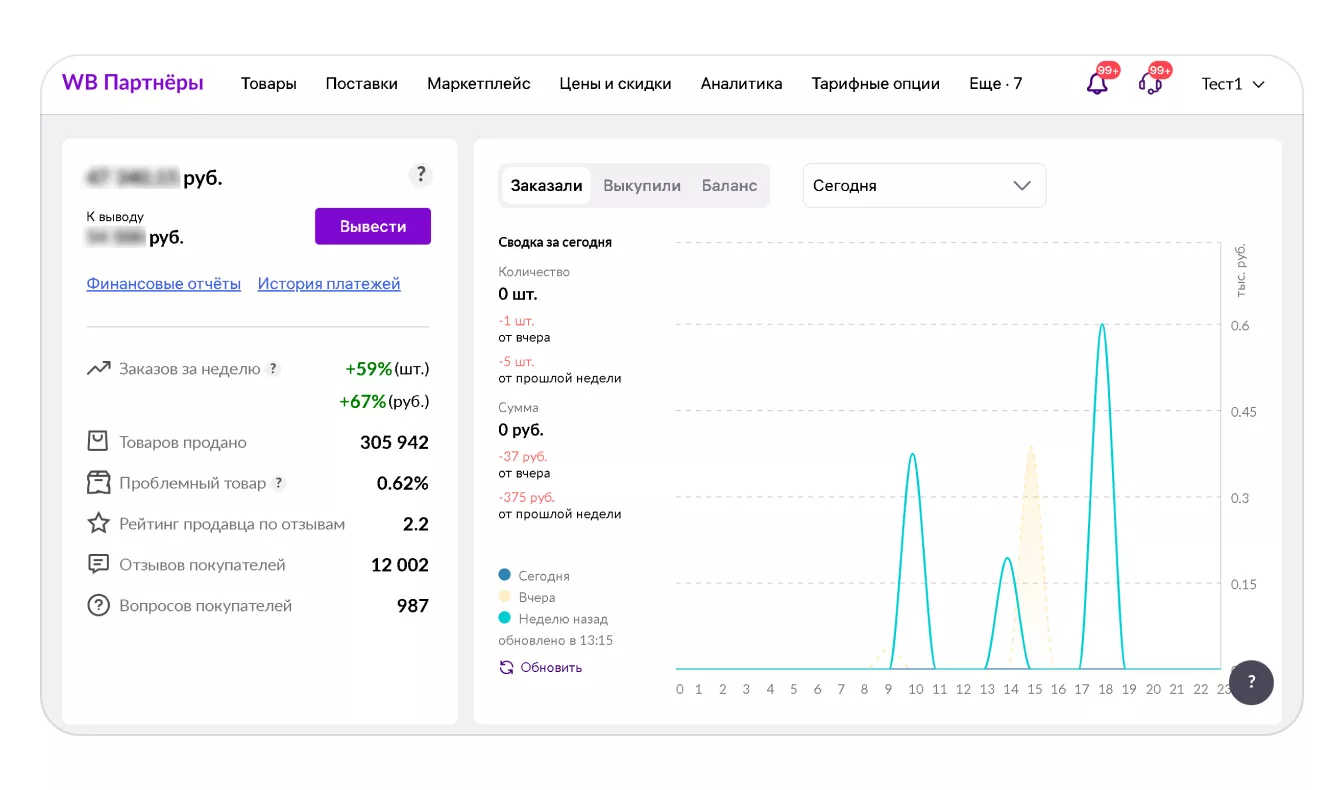Open the История платежей link
The width and height of the screenshot is (1344, 790).
[x=329, y=284]
